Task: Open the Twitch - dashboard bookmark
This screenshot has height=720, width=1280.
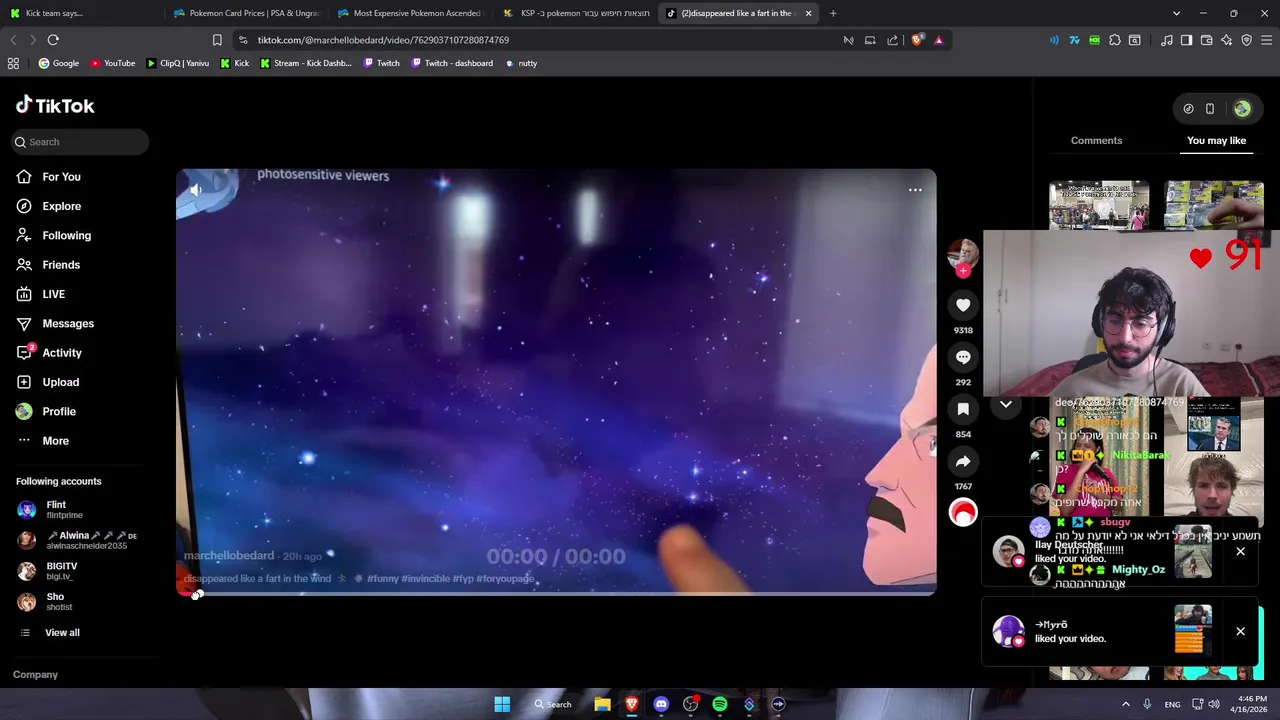Action: (451, 63)
